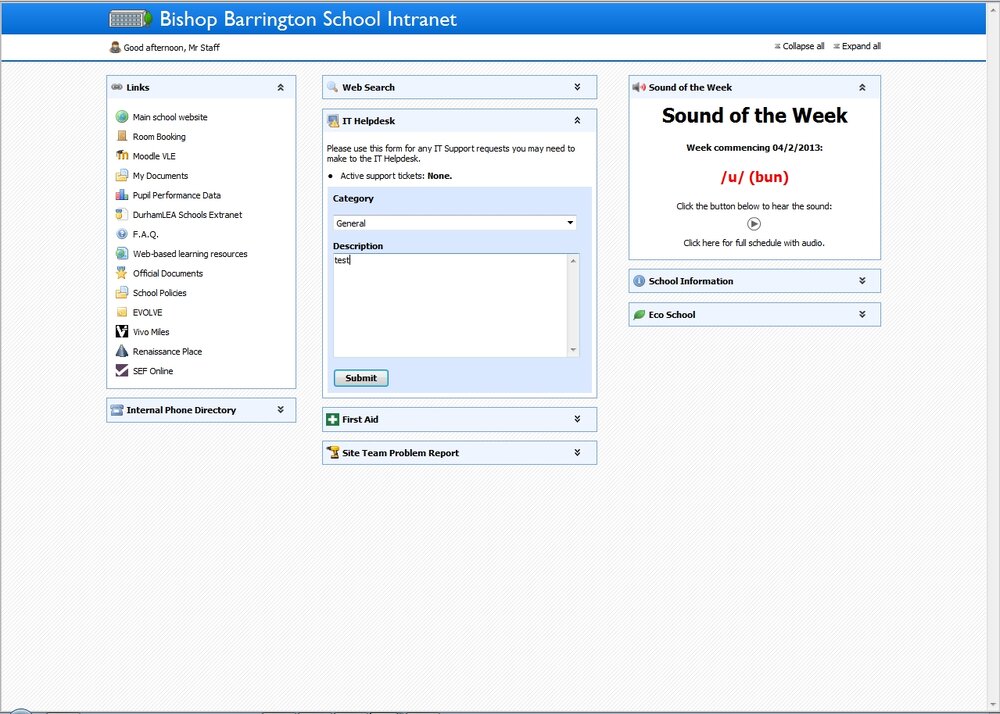Screen dimensions: 1000x714
Task: Click the school intranet logo icon
Action: tap(130, 18)
